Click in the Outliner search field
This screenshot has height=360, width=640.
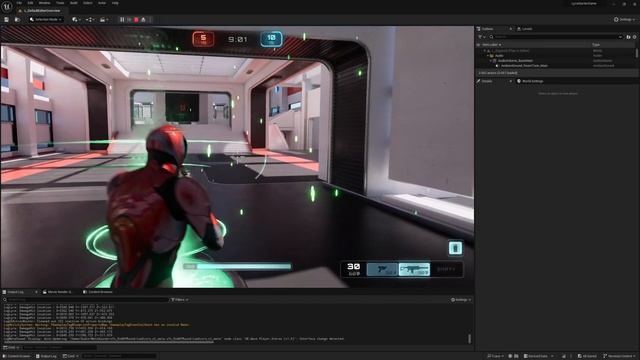(x=556, y=37)
